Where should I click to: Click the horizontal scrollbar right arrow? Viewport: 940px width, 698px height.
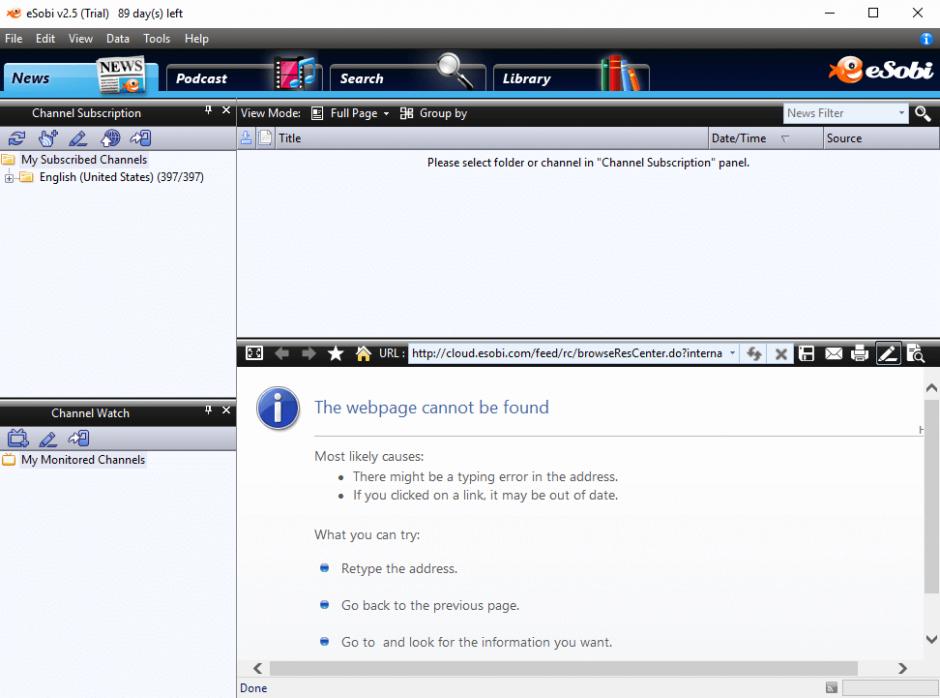[902, 669]
